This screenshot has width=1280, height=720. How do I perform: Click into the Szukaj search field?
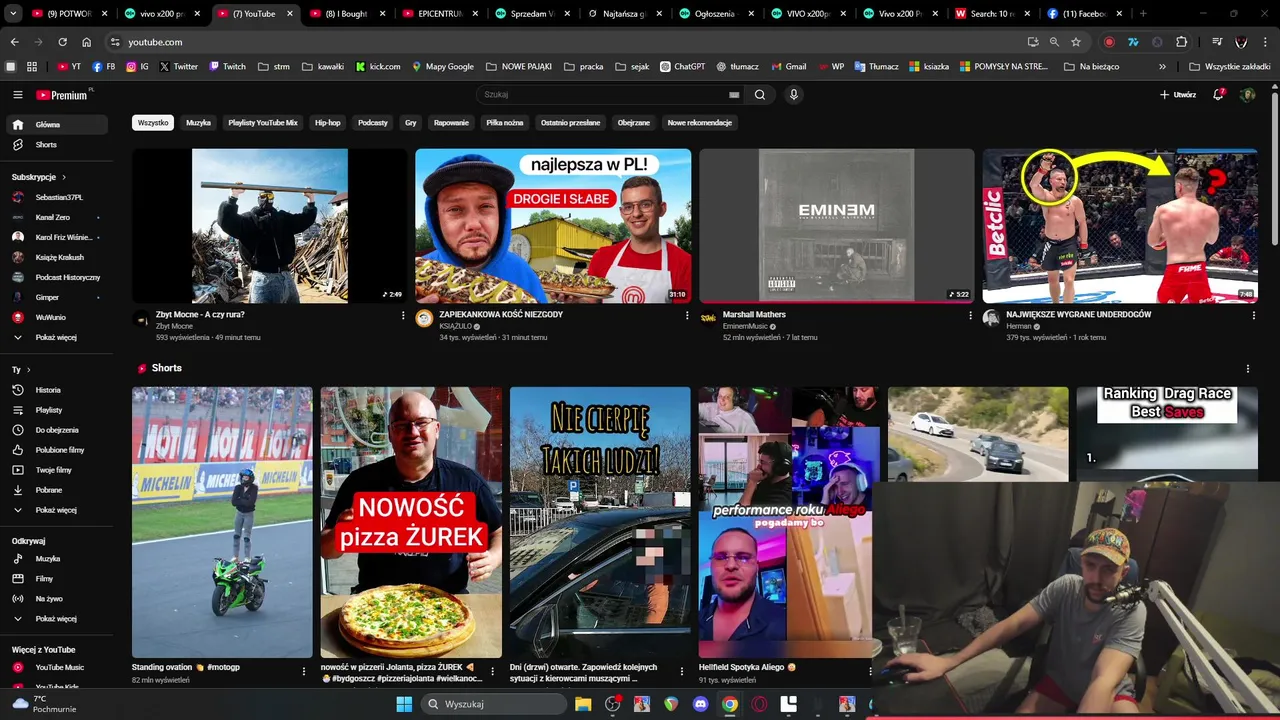coord(602,95)
